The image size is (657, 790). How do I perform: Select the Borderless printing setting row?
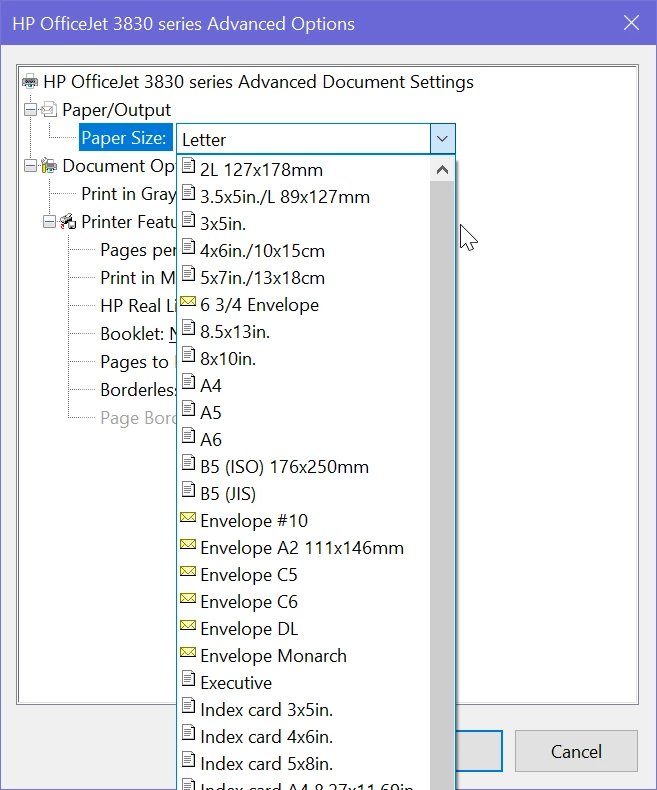(x=138, y=390)
